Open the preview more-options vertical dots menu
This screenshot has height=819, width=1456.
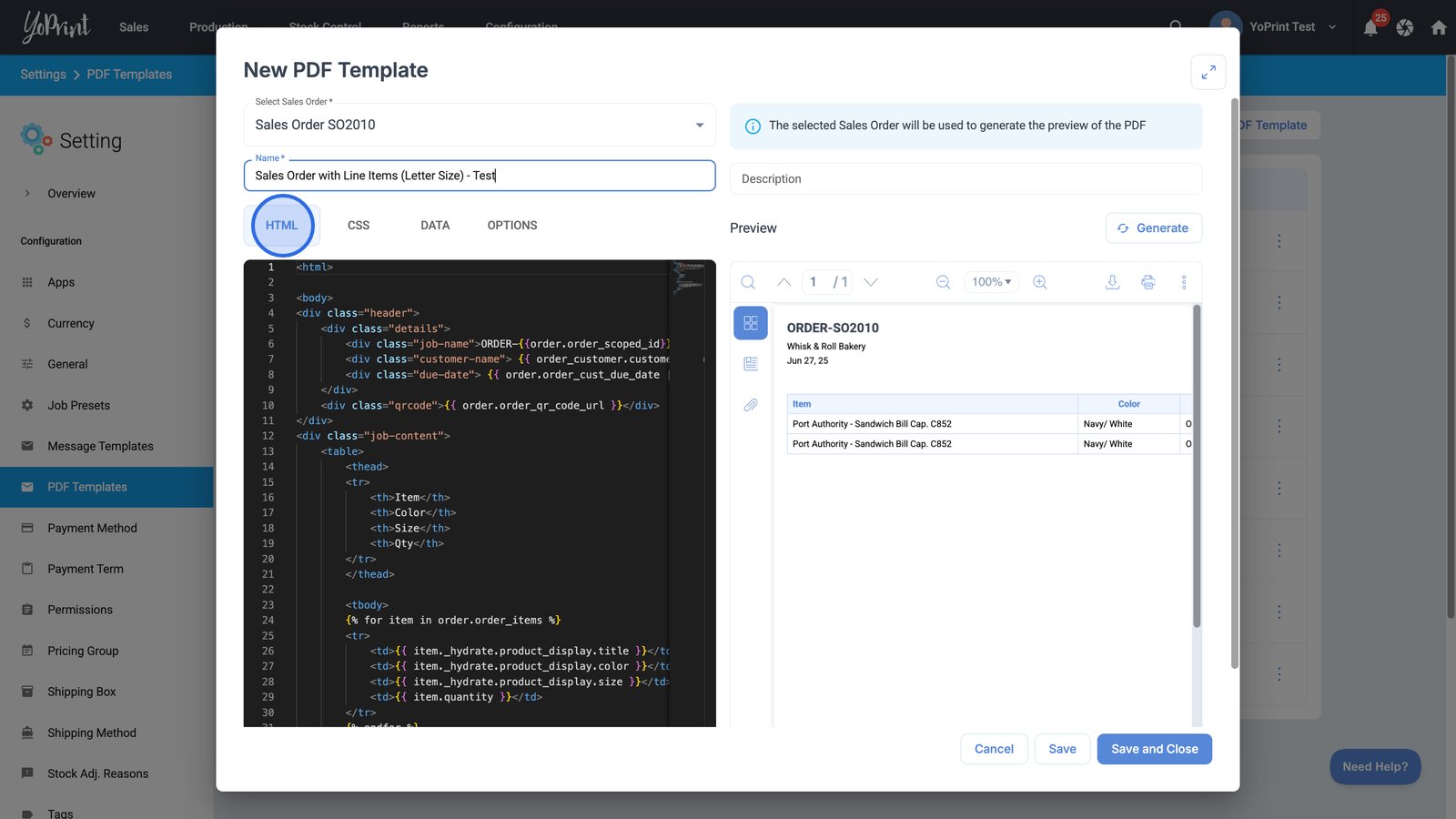pos(1184,282)
